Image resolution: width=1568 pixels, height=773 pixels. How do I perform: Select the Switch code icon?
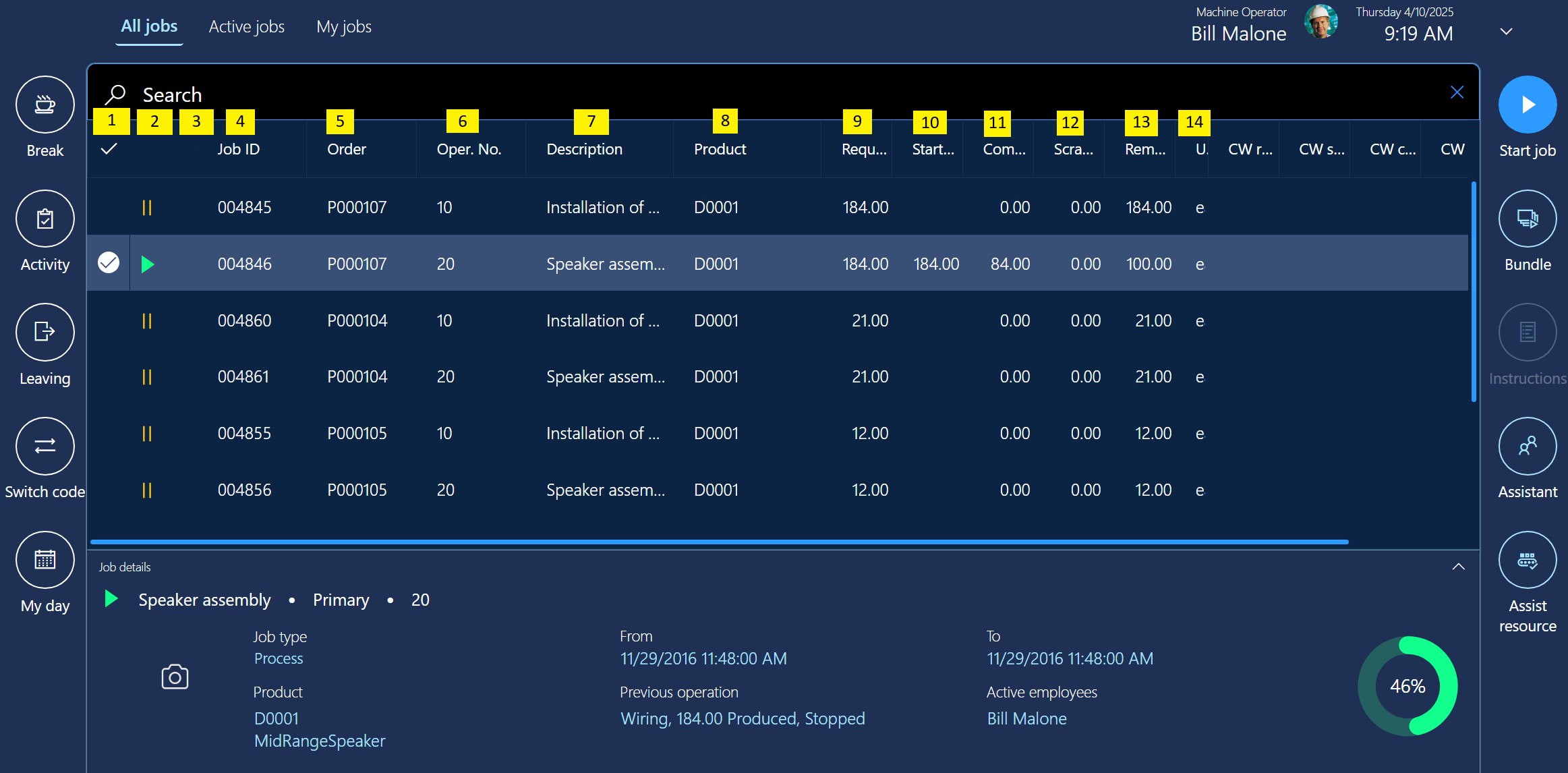coord(45,446)
